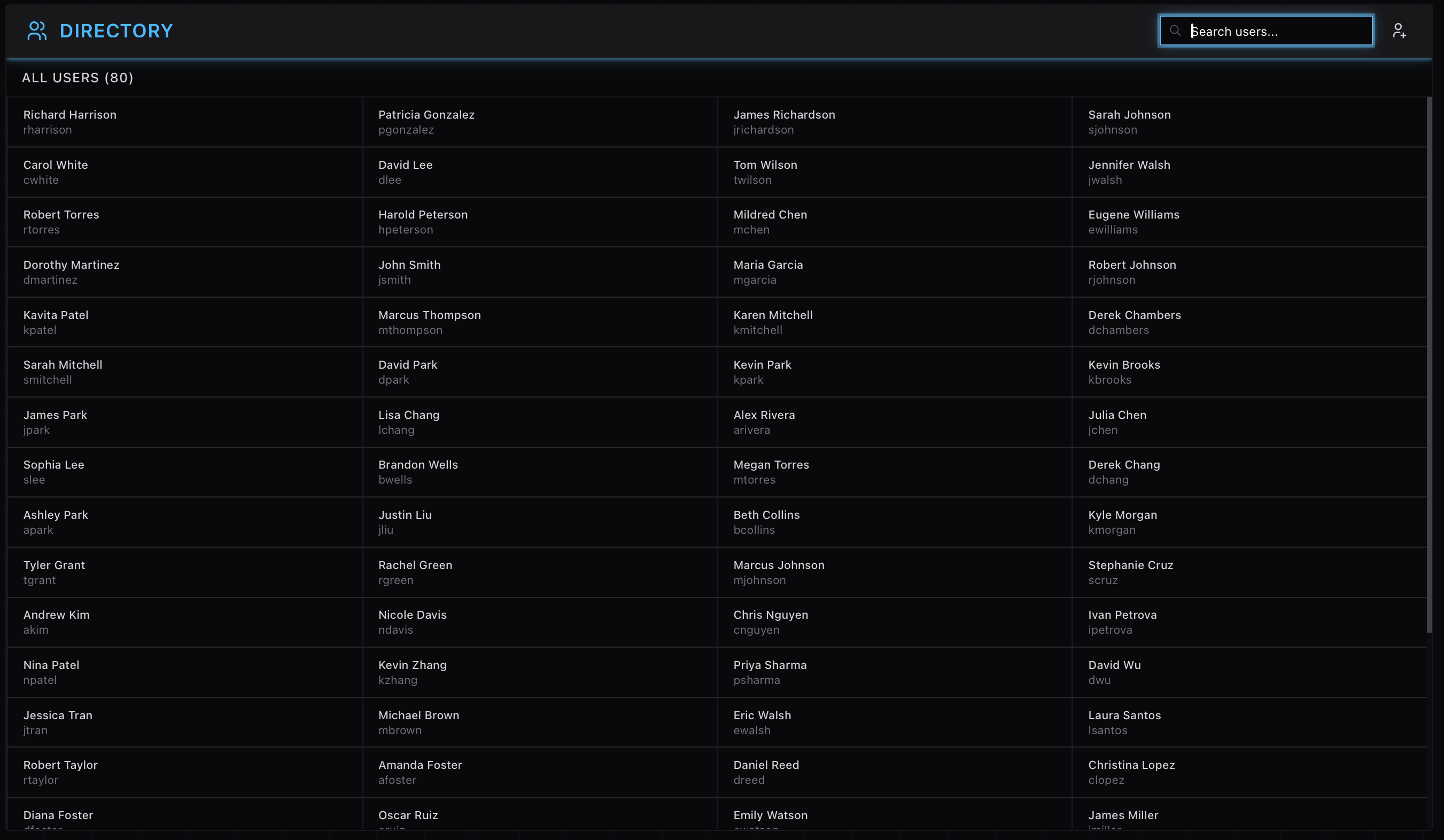Select Patricia Gonzalez in the directory
This screenshot has height=840, width=1444.
[540, 122]
